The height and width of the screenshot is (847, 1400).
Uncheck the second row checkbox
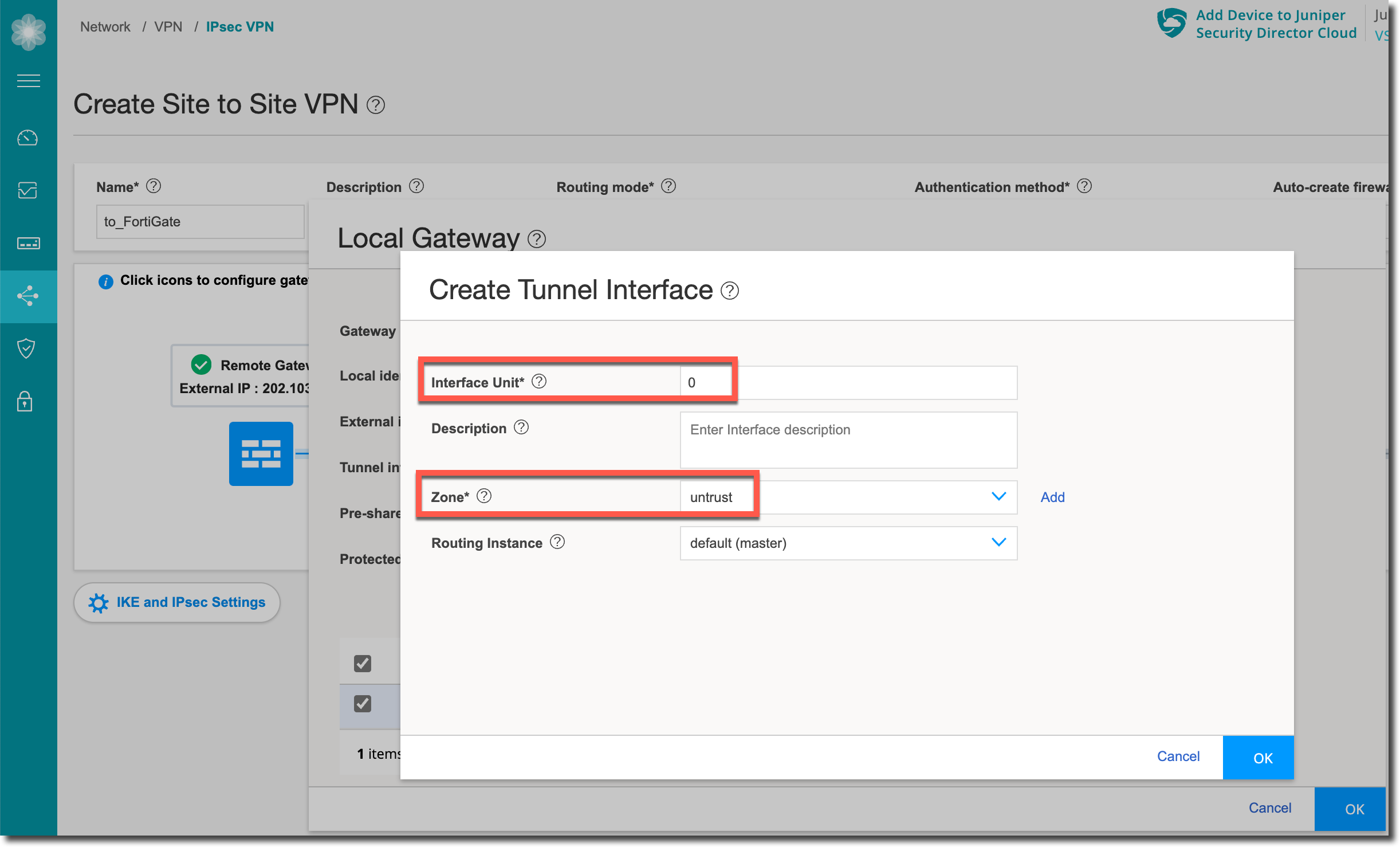point(362,704)
